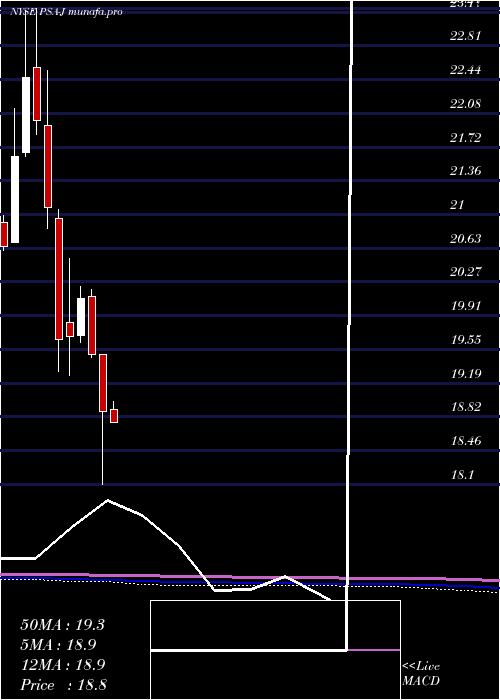Viewport: 500px width, 700px height.
Task: Click the 18.1 price axis label
Action: pos(462,475)
